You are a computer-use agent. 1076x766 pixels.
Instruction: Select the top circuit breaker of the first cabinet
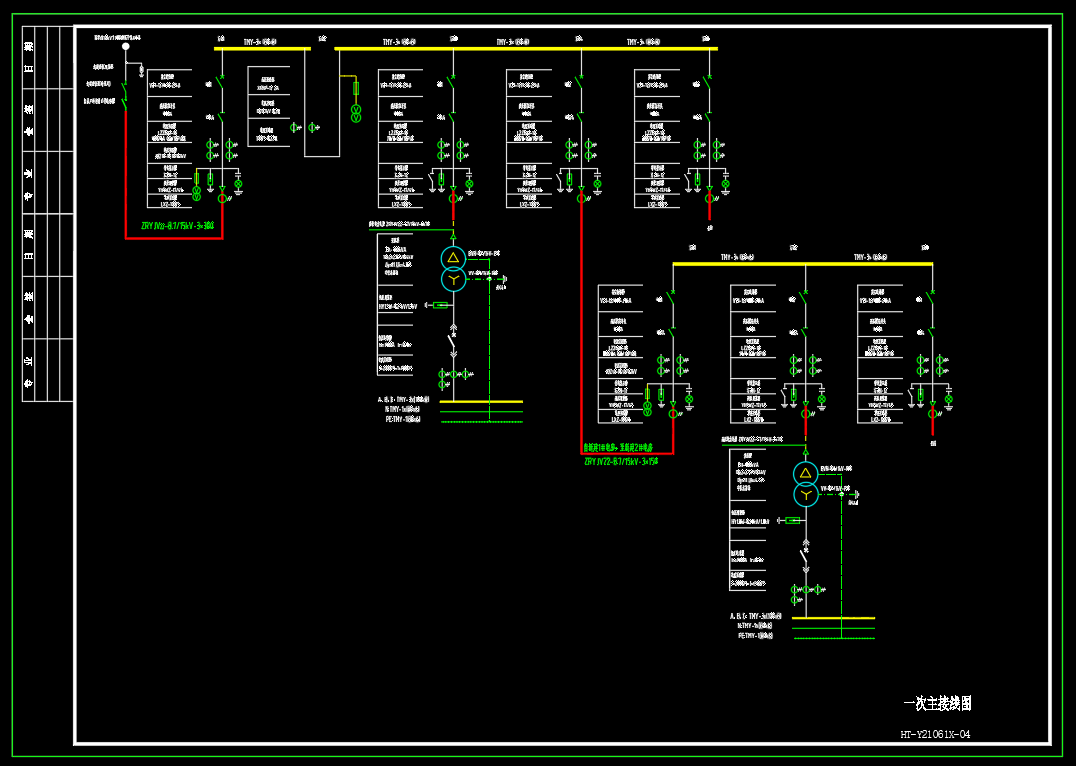tap(222, 84)
